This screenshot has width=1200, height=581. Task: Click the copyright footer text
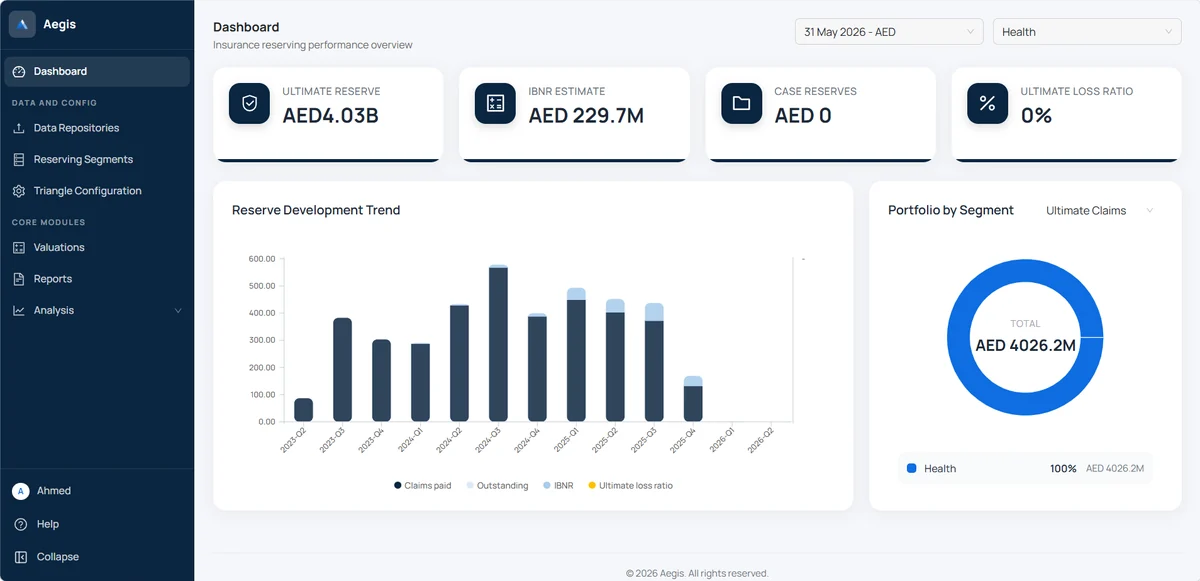697,573
